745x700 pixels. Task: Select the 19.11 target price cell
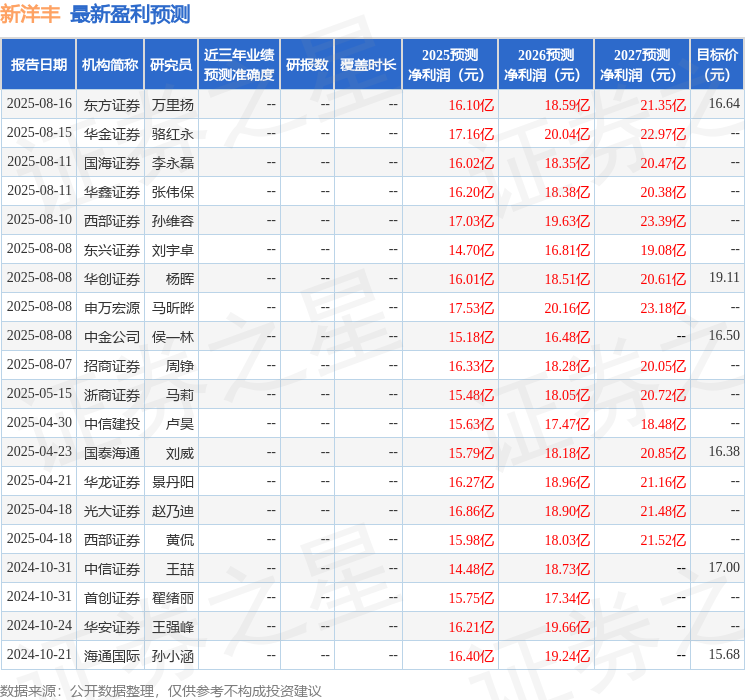(723, 278)
